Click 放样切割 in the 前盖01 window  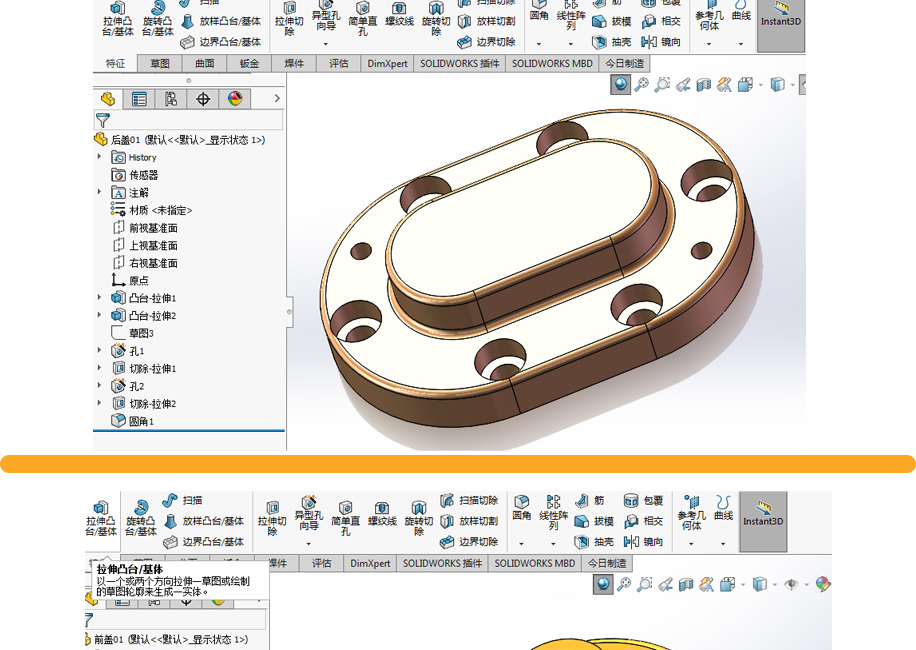[x=469, y=521]
